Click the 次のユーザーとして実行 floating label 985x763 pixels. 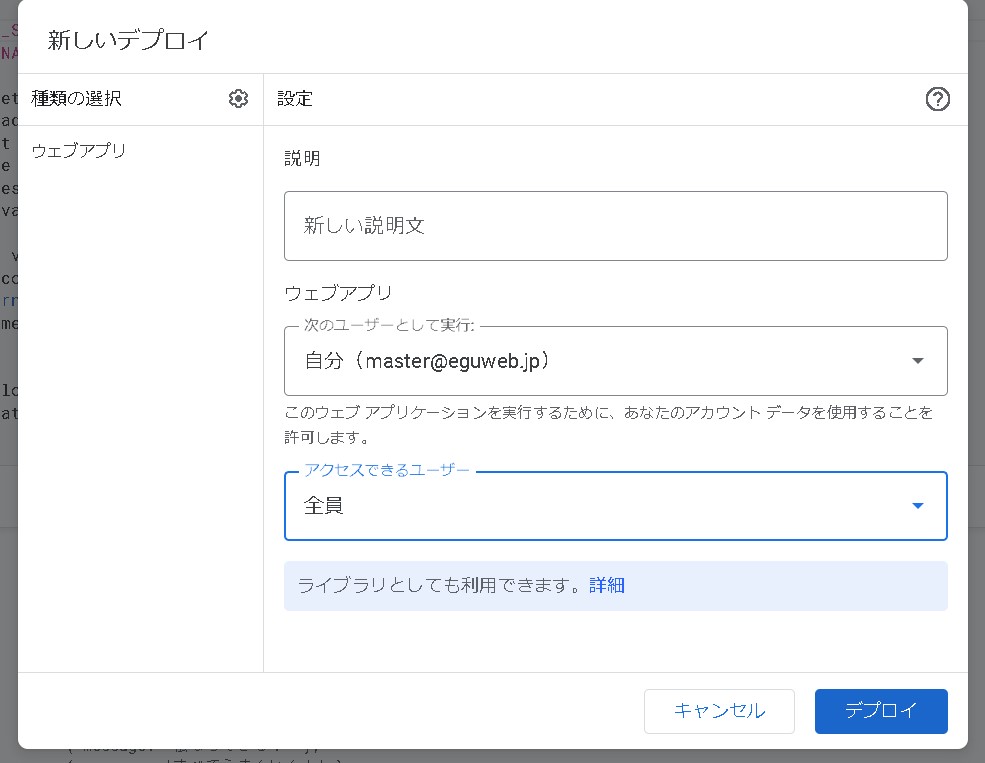coord(389,325)
